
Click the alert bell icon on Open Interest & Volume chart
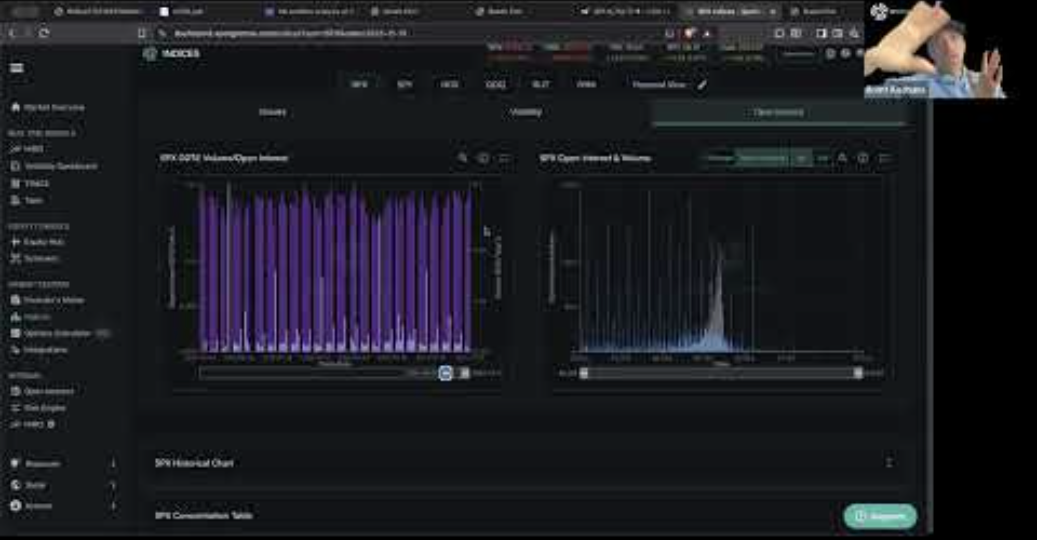[842, 158]
